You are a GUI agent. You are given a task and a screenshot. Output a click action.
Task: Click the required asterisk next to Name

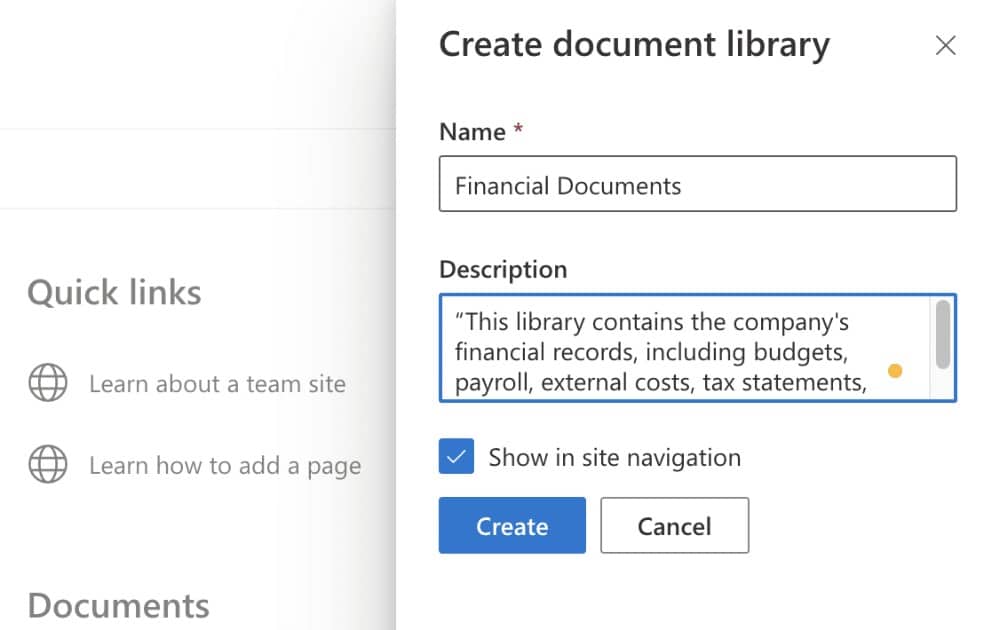519,131
